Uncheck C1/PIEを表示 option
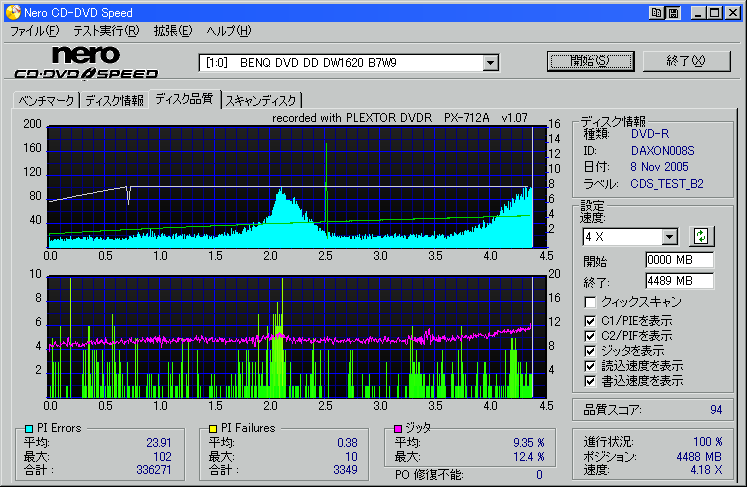Screen dimensions: 747x487 (x=591, y=320)
